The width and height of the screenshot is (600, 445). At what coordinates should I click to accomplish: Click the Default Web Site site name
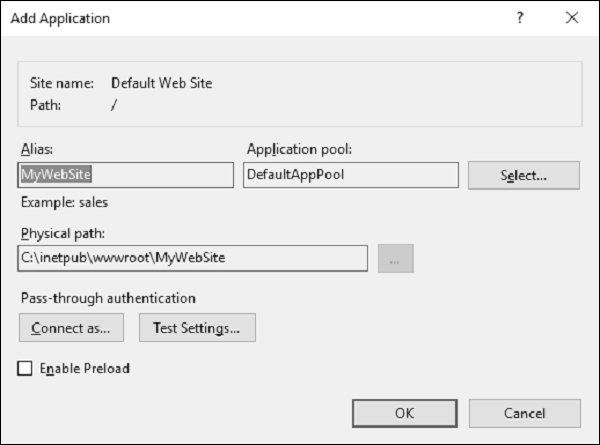[161, 83]
